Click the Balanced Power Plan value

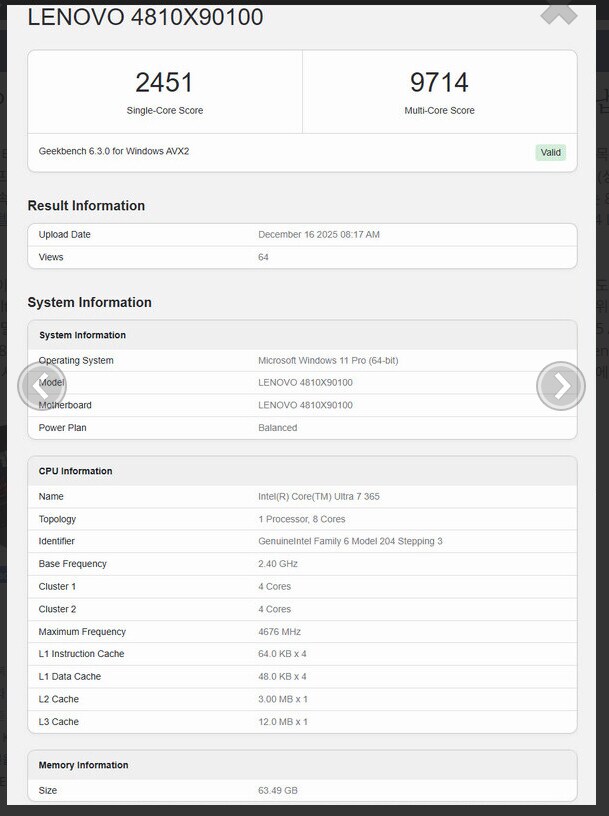278,428
